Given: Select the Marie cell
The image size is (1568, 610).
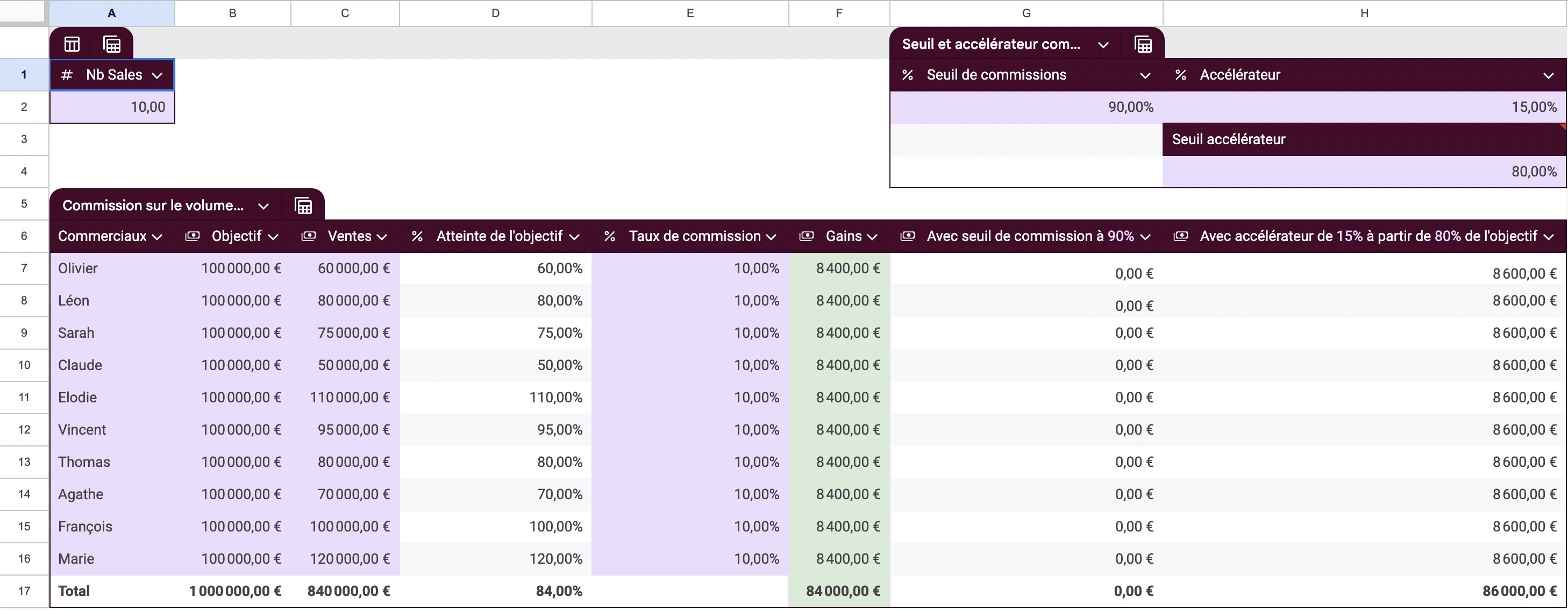Looking at the screenshot, I should [112, 559].
